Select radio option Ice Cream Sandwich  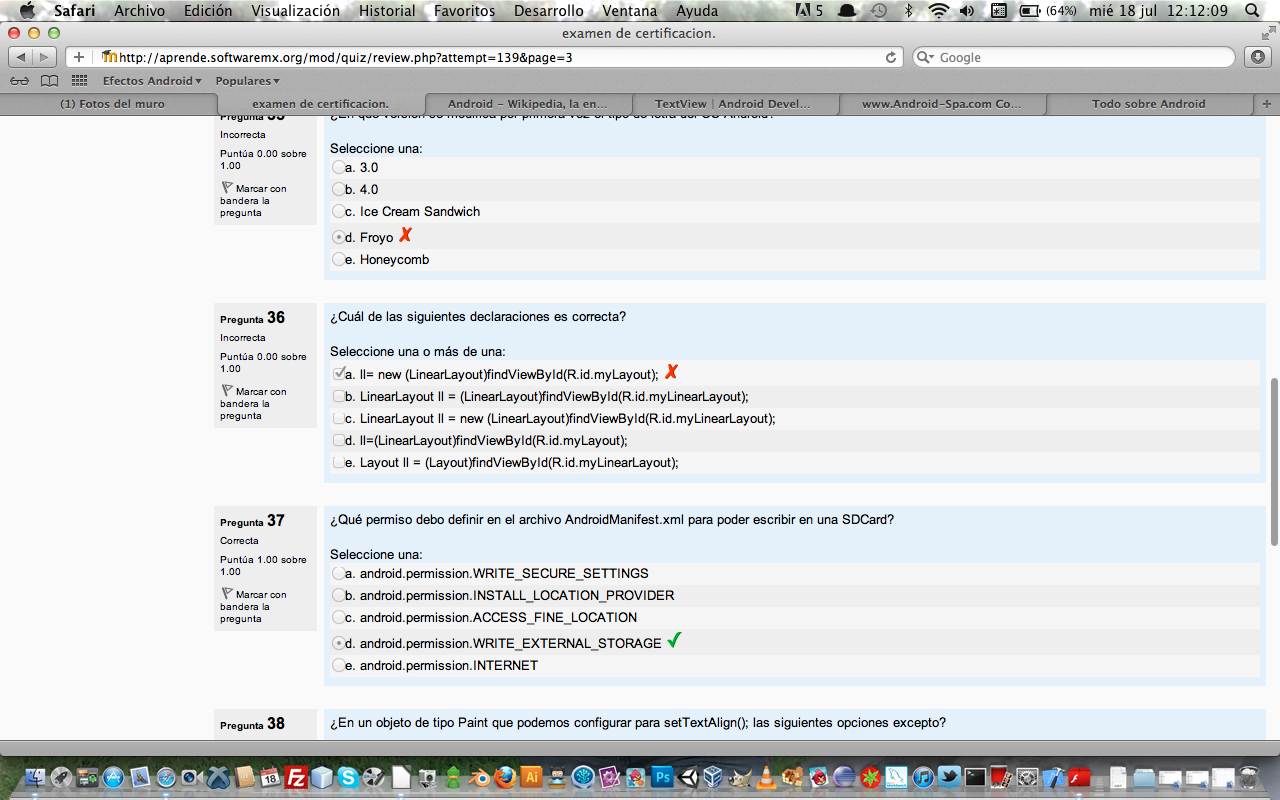339,212
